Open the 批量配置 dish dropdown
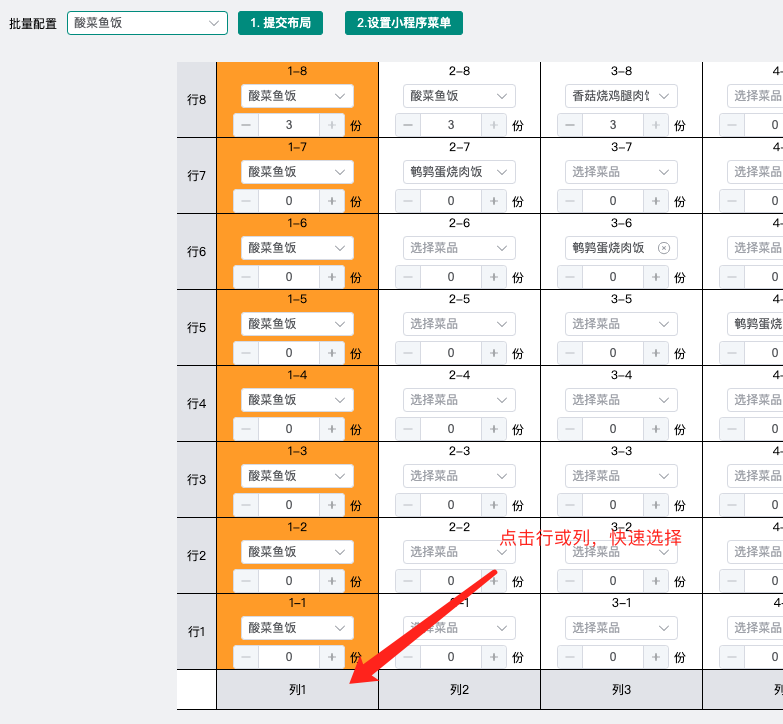Image resolution: width=783 pixels, height=724 pixels. (x=147, y=23)
